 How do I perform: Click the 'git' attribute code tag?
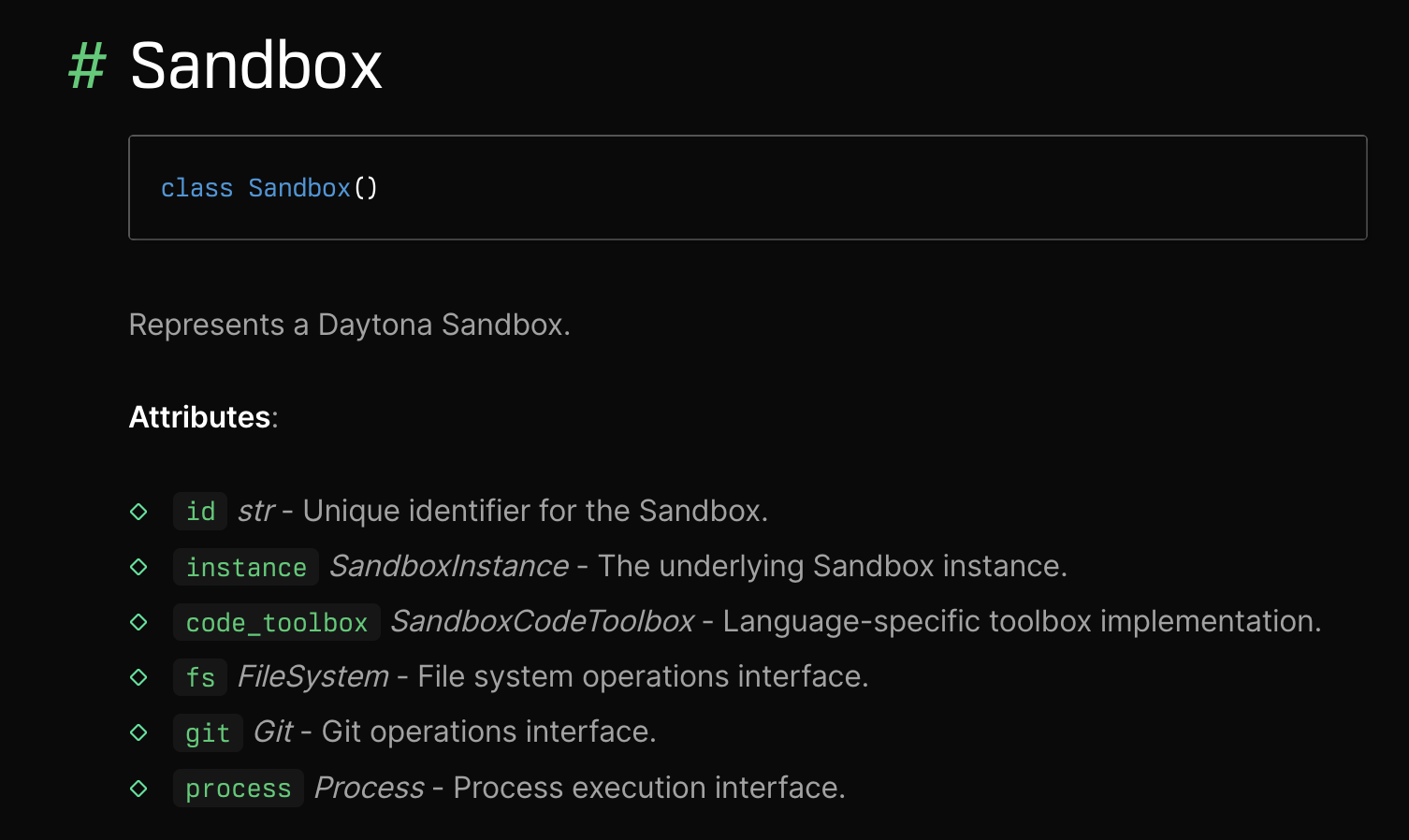click(208, 732)
